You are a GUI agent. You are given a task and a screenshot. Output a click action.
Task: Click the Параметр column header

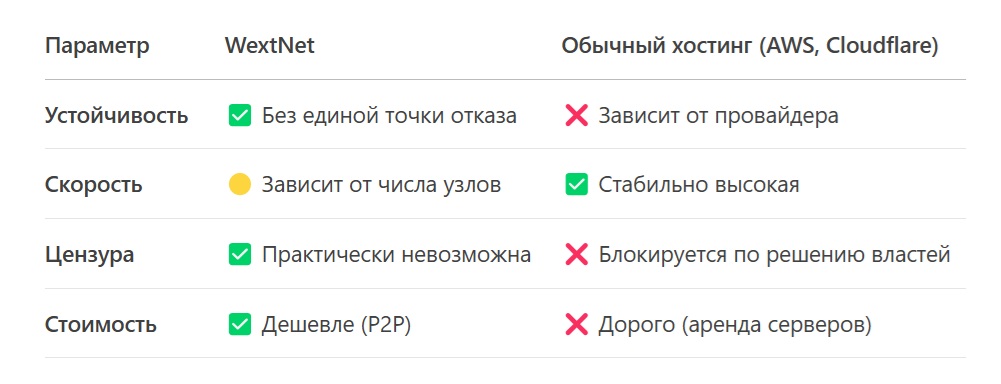click(x=97, y=47)
